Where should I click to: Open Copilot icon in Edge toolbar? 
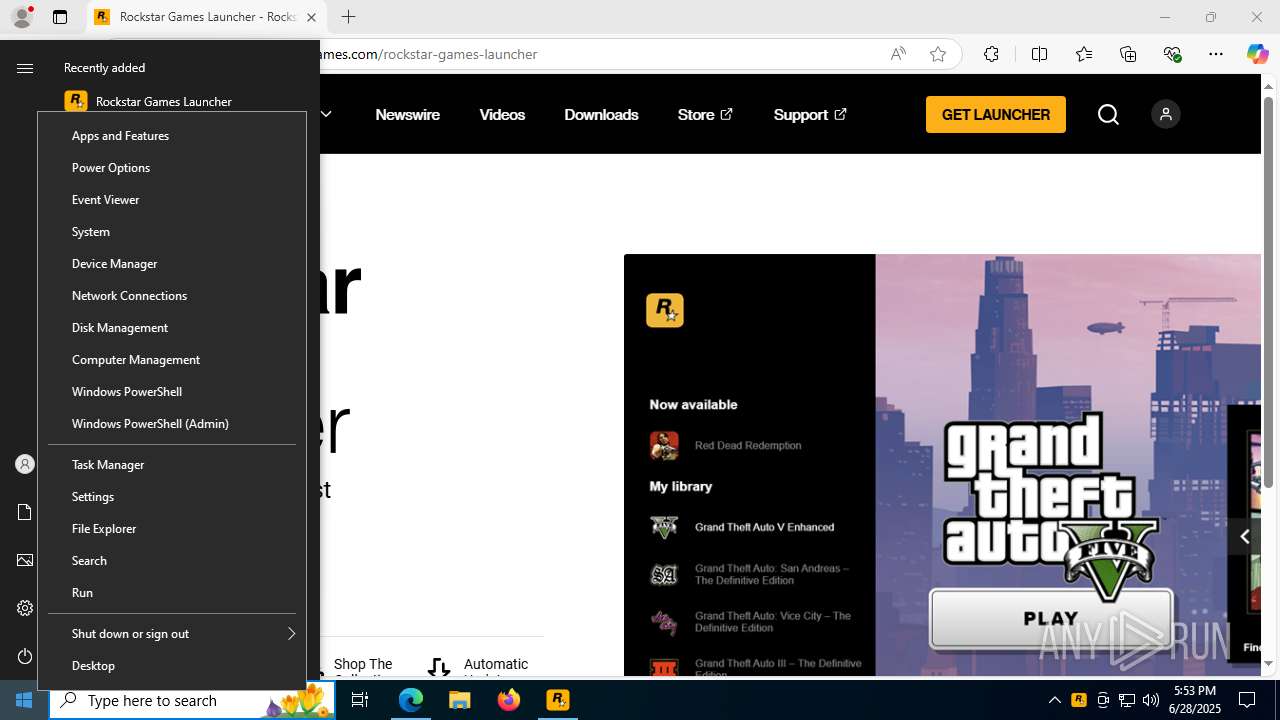tap(1257, 54)
